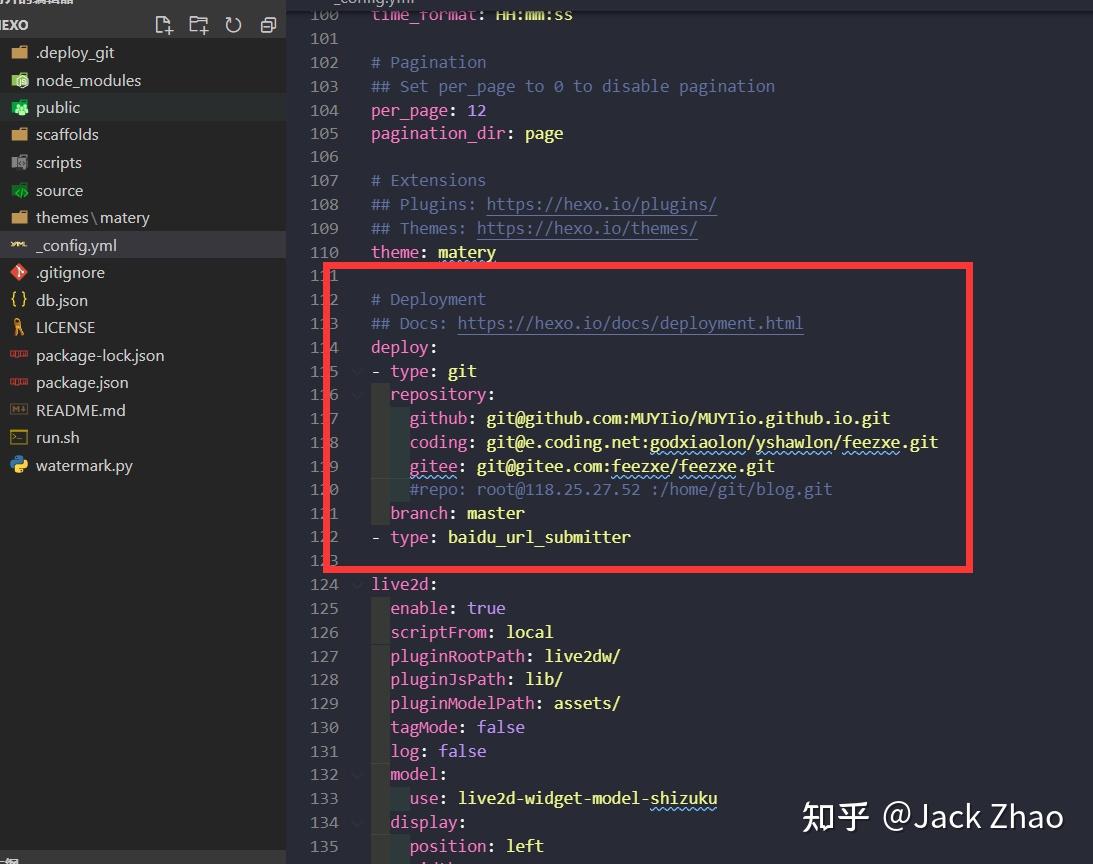Viewport: 1093px width, 864px height.
Task: Collapse the live2d code fold
Action: (357, 584)
